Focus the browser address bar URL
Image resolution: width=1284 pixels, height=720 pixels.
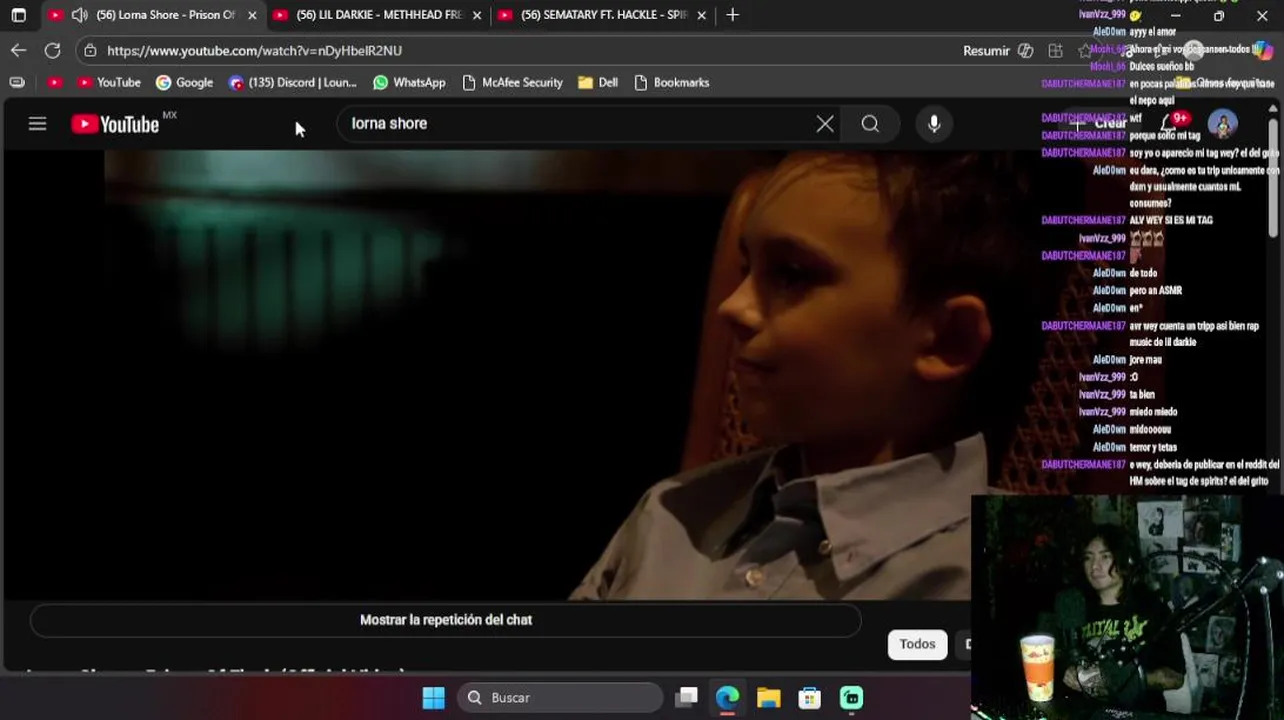coord(254,50)
